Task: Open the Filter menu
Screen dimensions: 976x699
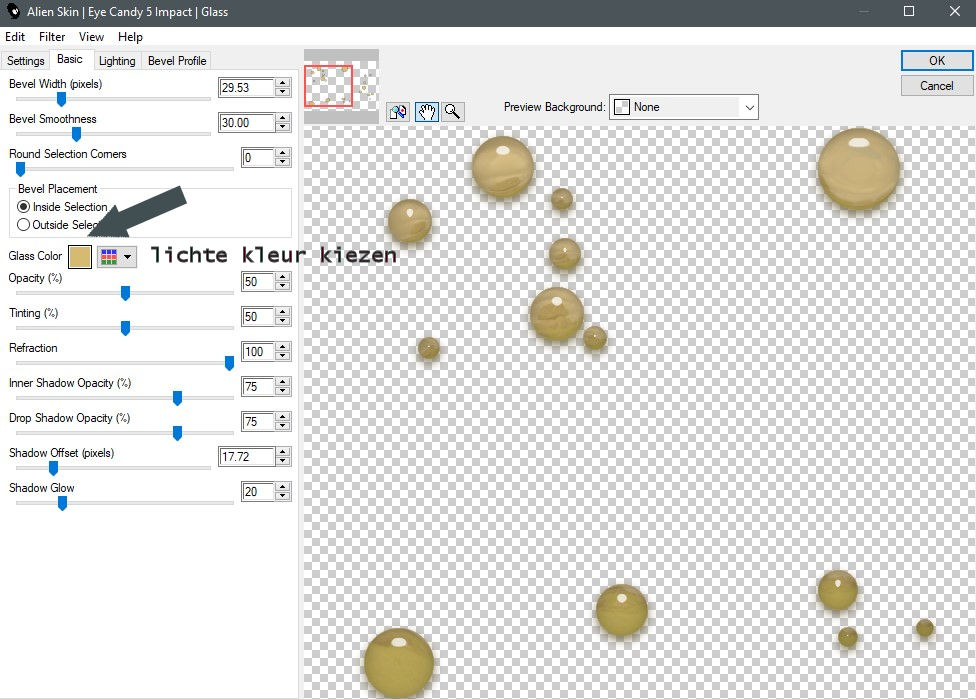Action: (52, 37)
